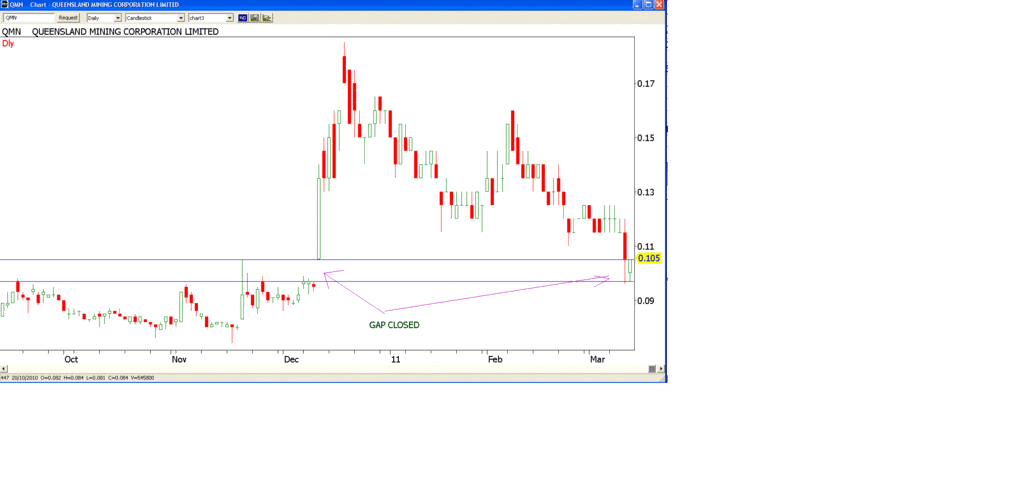Click the 0.15 price axis label
1024x504 pixels.
(x=645, y=138)
